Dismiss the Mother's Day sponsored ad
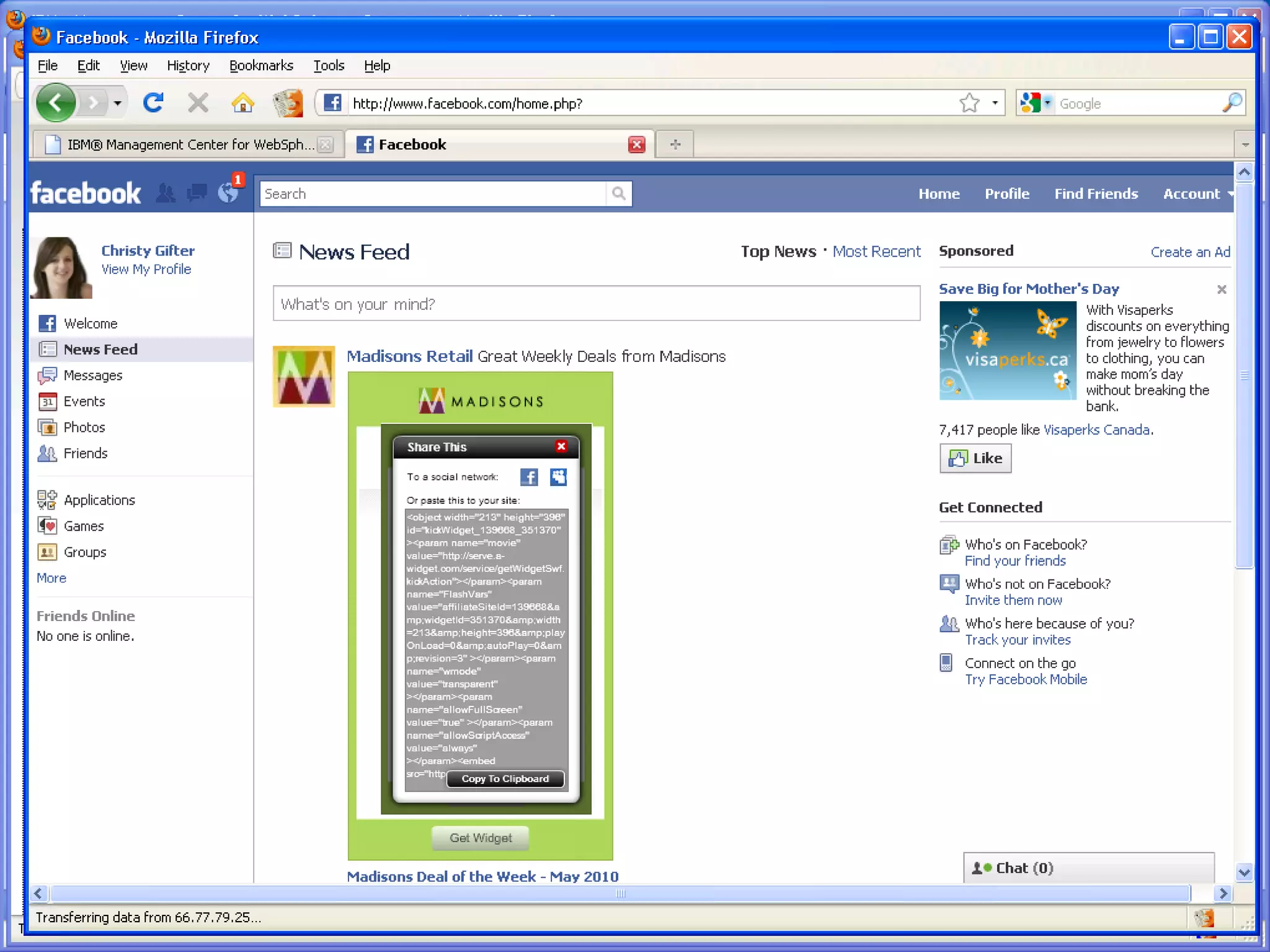The image size is (1270, 952). (x=1222, y=289)
